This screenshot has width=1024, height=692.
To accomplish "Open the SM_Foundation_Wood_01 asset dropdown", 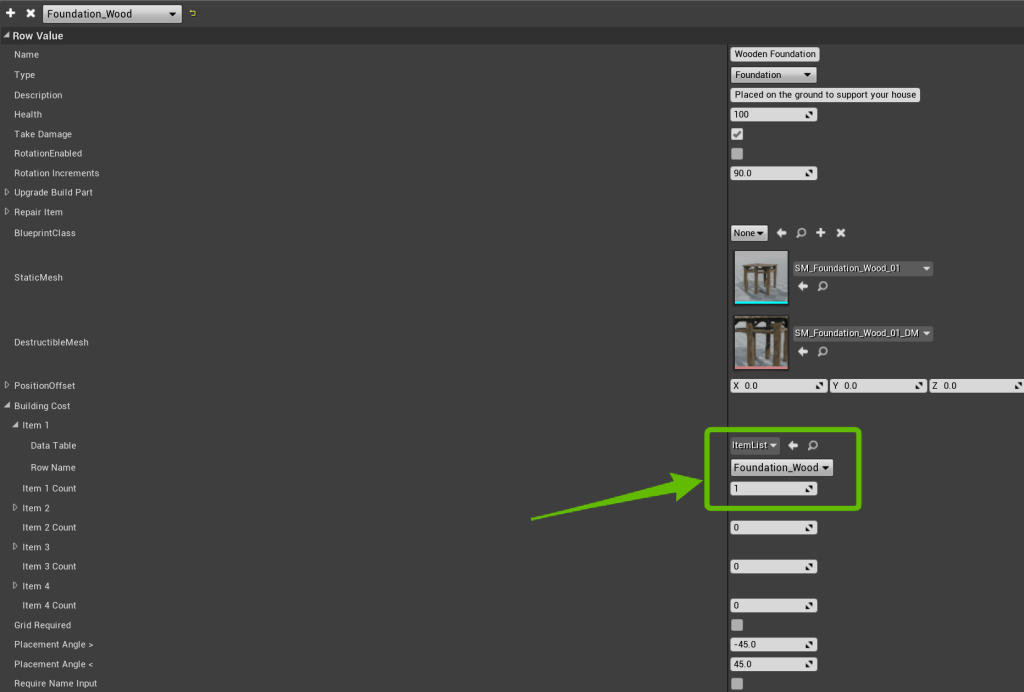I will click(x=862, y=268).
